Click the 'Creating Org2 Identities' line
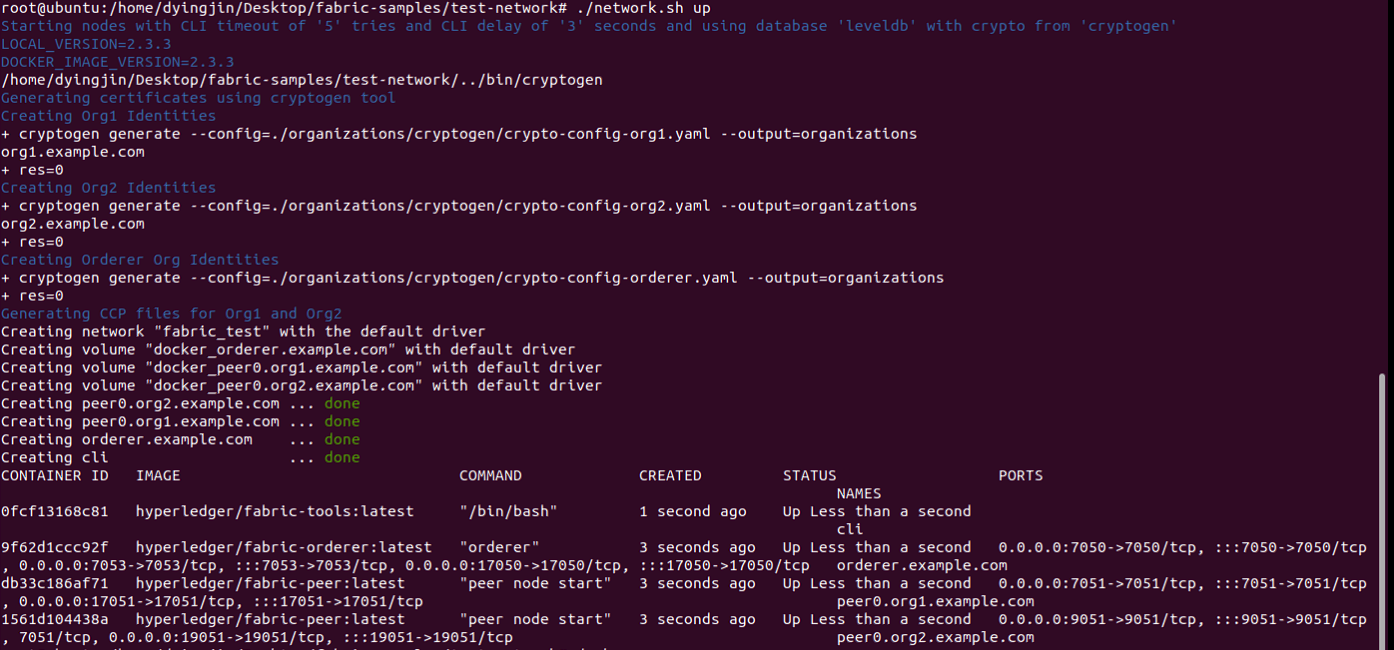Image resolution: width=1394 pixels, height=650 pixels. (108, 188)
